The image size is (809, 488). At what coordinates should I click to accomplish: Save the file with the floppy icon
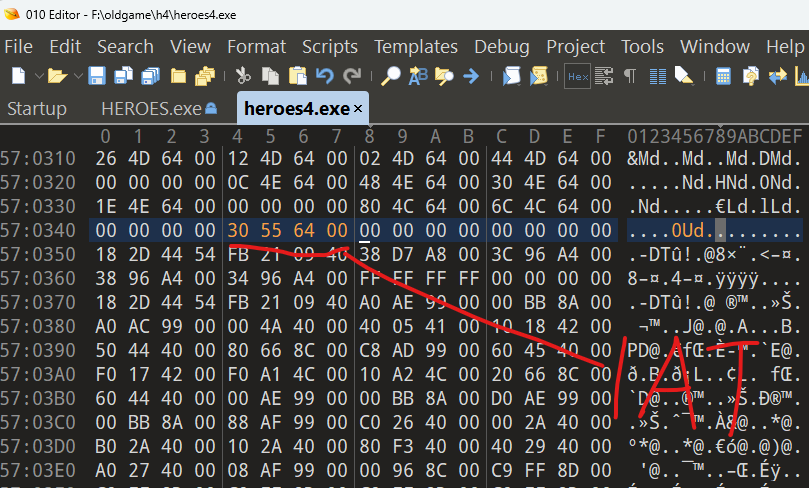pos(97,76)
